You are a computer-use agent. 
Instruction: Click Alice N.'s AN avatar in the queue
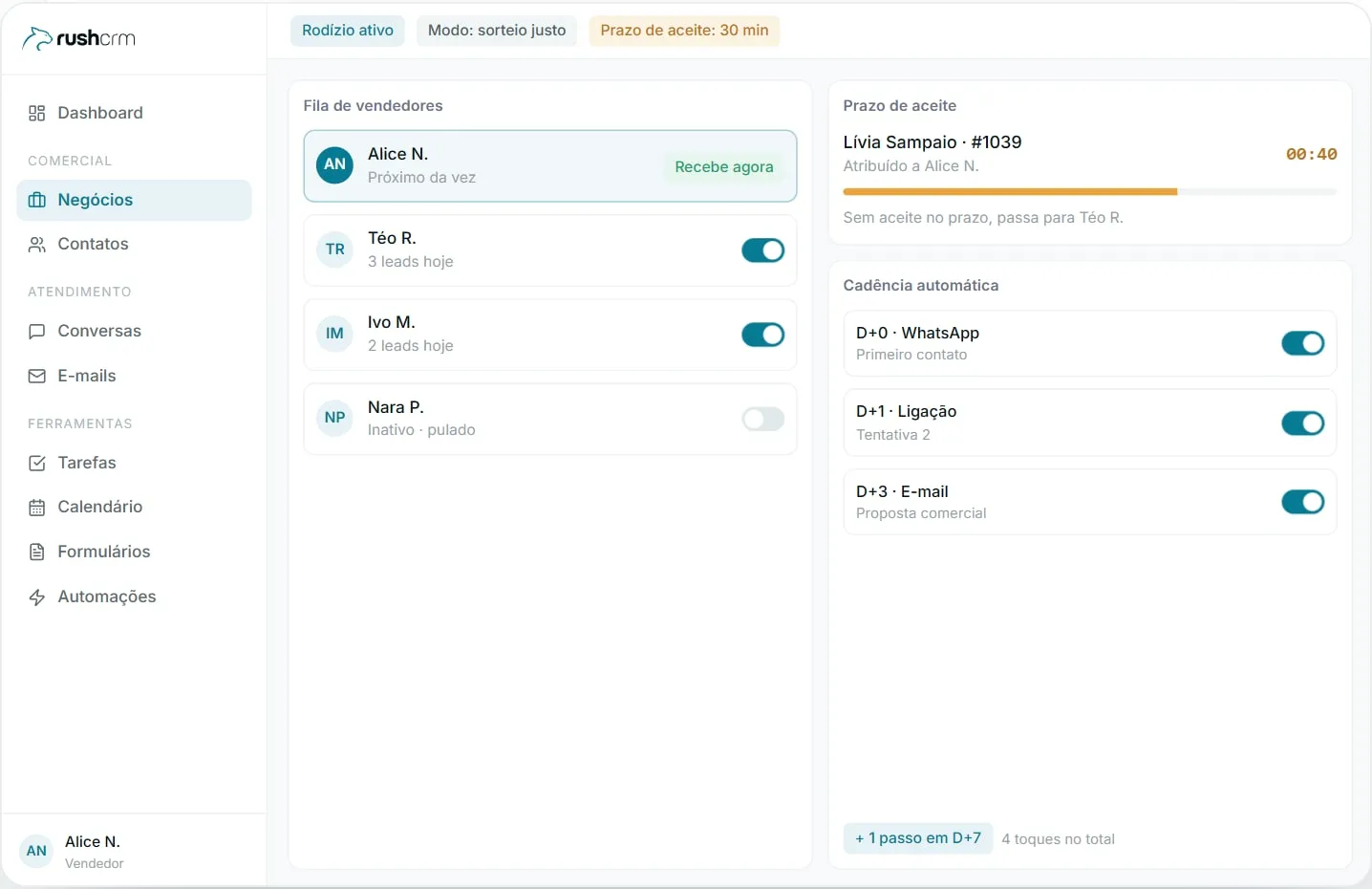(x=334, y=164)
